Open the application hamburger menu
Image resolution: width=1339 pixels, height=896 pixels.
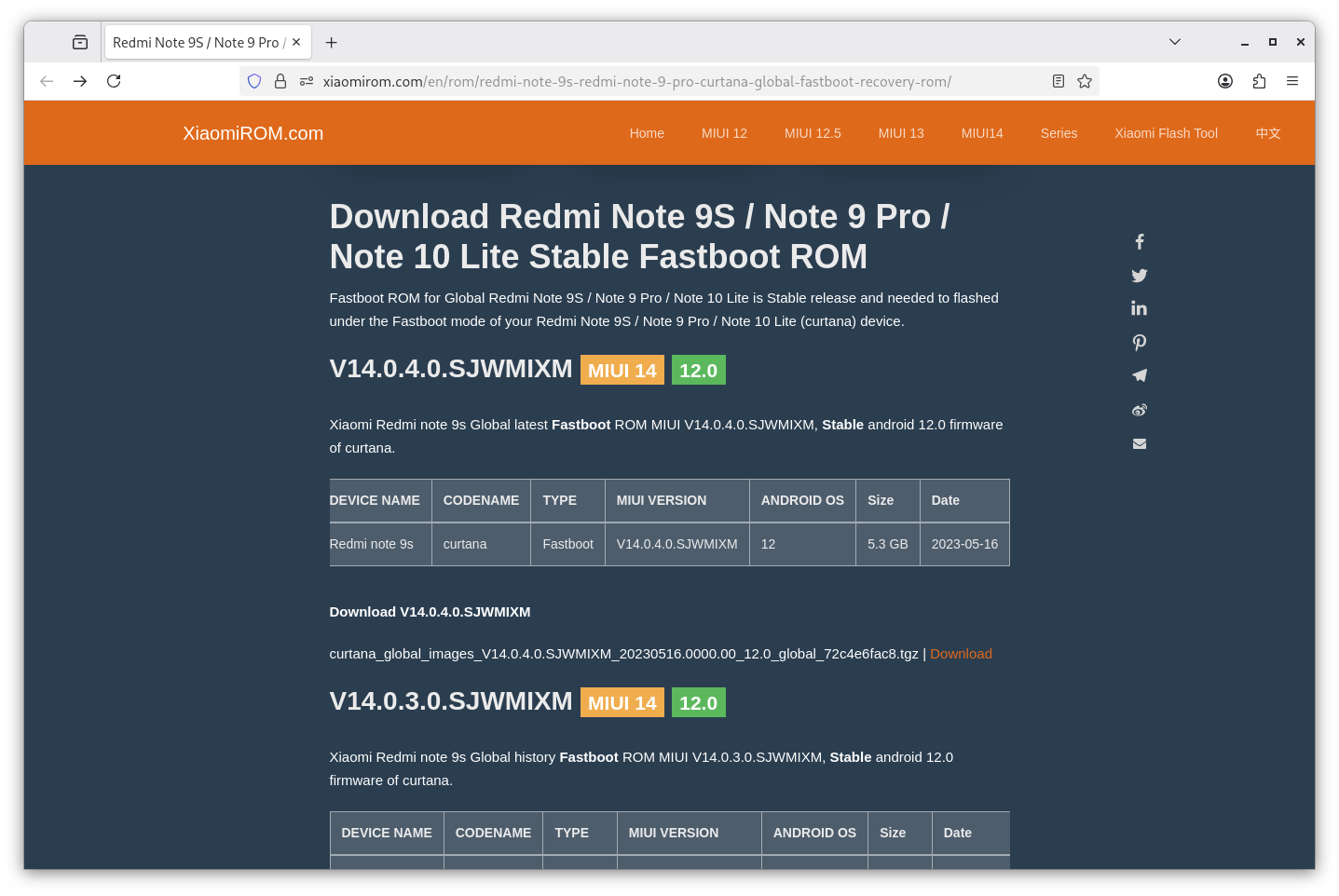1292,81
